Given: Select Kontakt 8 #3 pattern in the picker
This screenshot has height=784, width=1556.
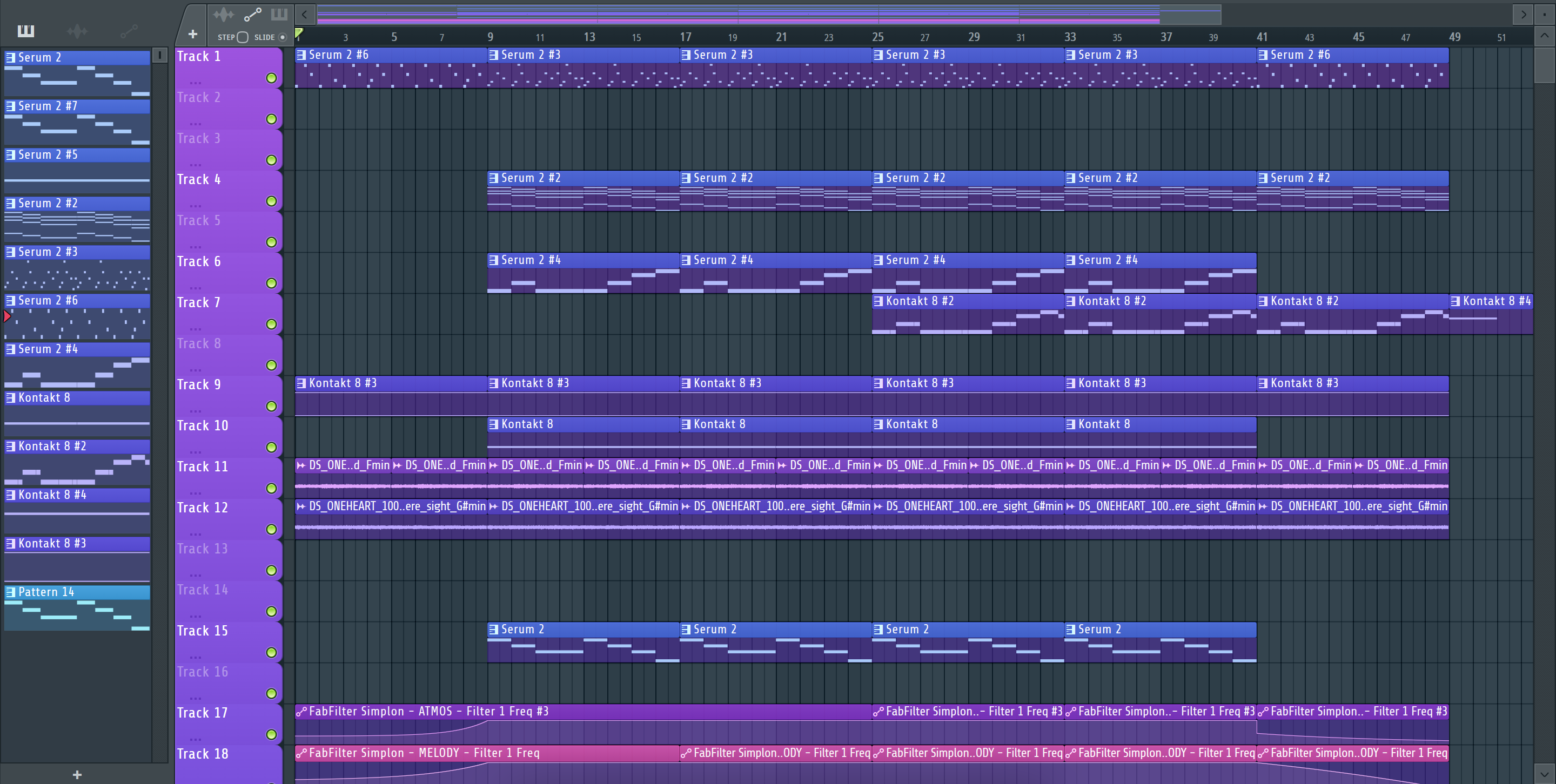Looking at the screenshot, I should click(x=77, y=559).
